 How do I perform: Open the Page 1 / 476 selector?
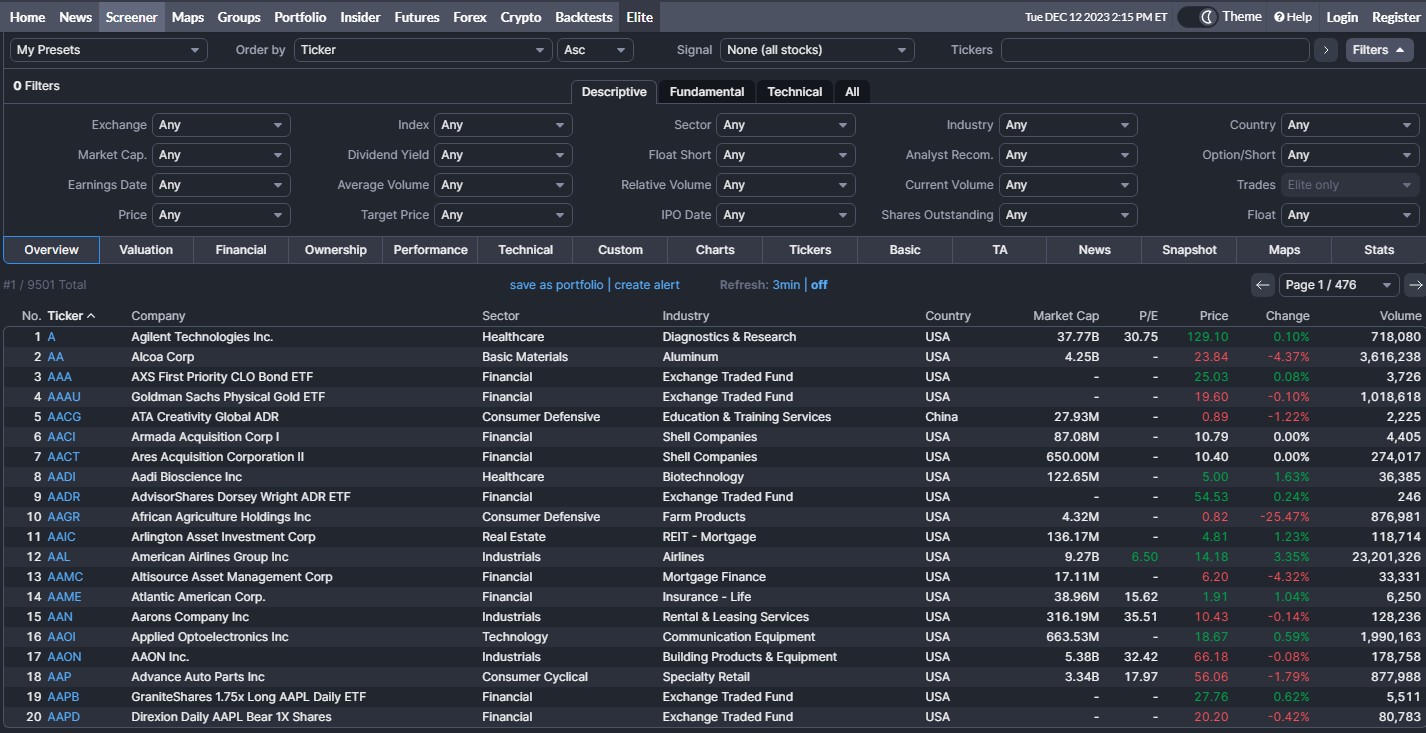point(1338,285)
